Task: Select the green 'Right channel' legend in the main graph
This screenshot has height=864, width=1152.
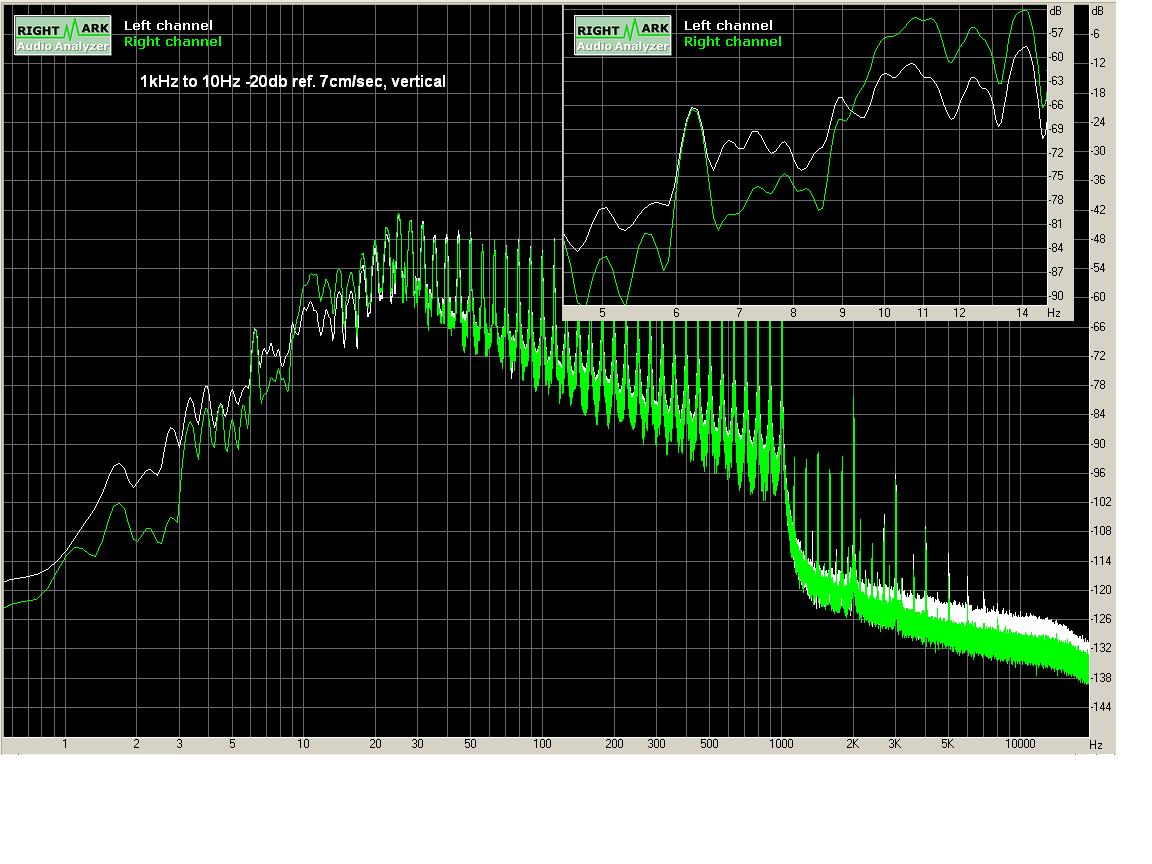Action: pos(173,42)
